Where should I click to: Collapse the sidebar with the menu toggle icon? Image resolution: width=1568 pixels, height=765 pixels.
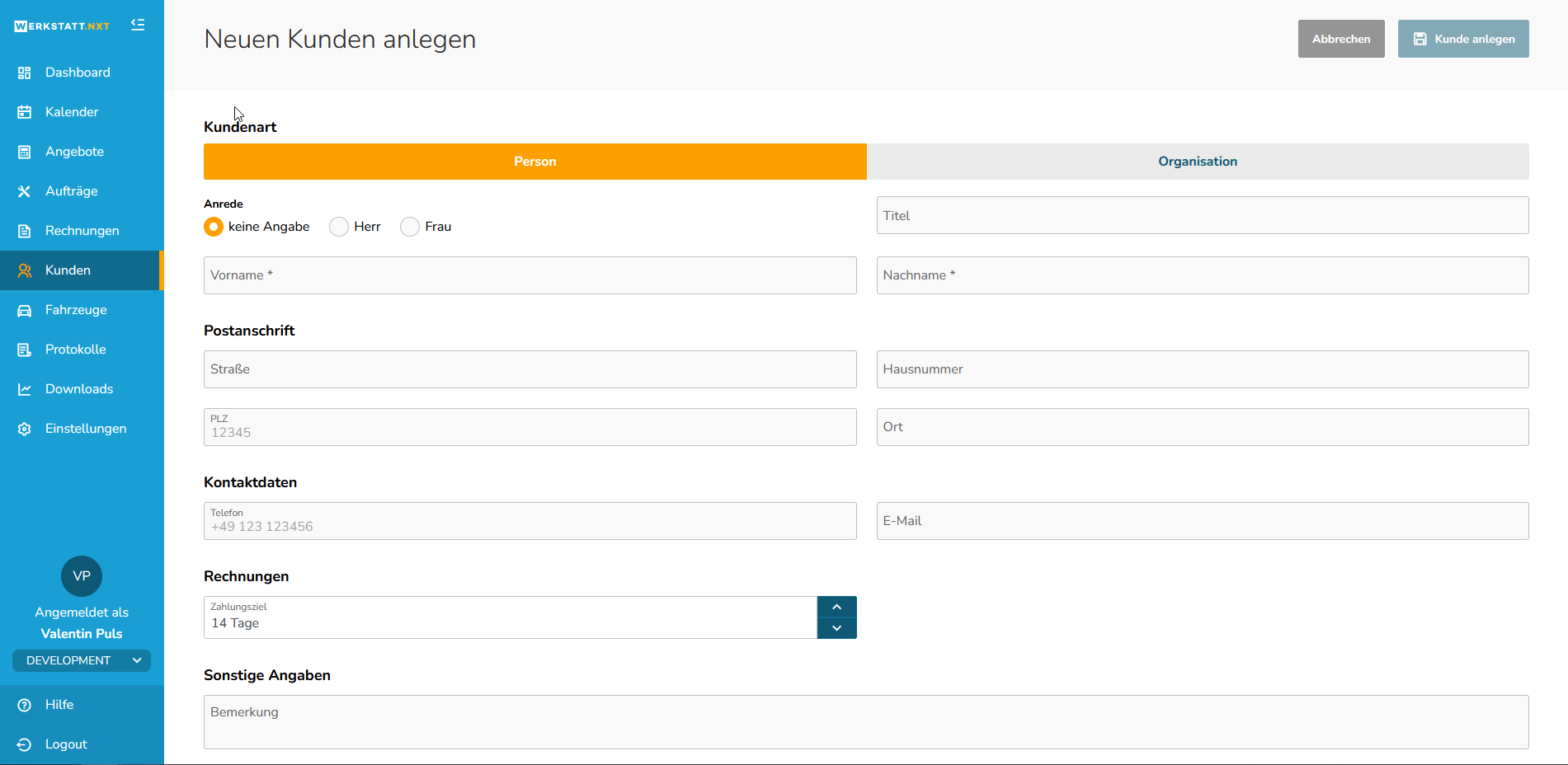pyautogui.click(x=138, y=25)
